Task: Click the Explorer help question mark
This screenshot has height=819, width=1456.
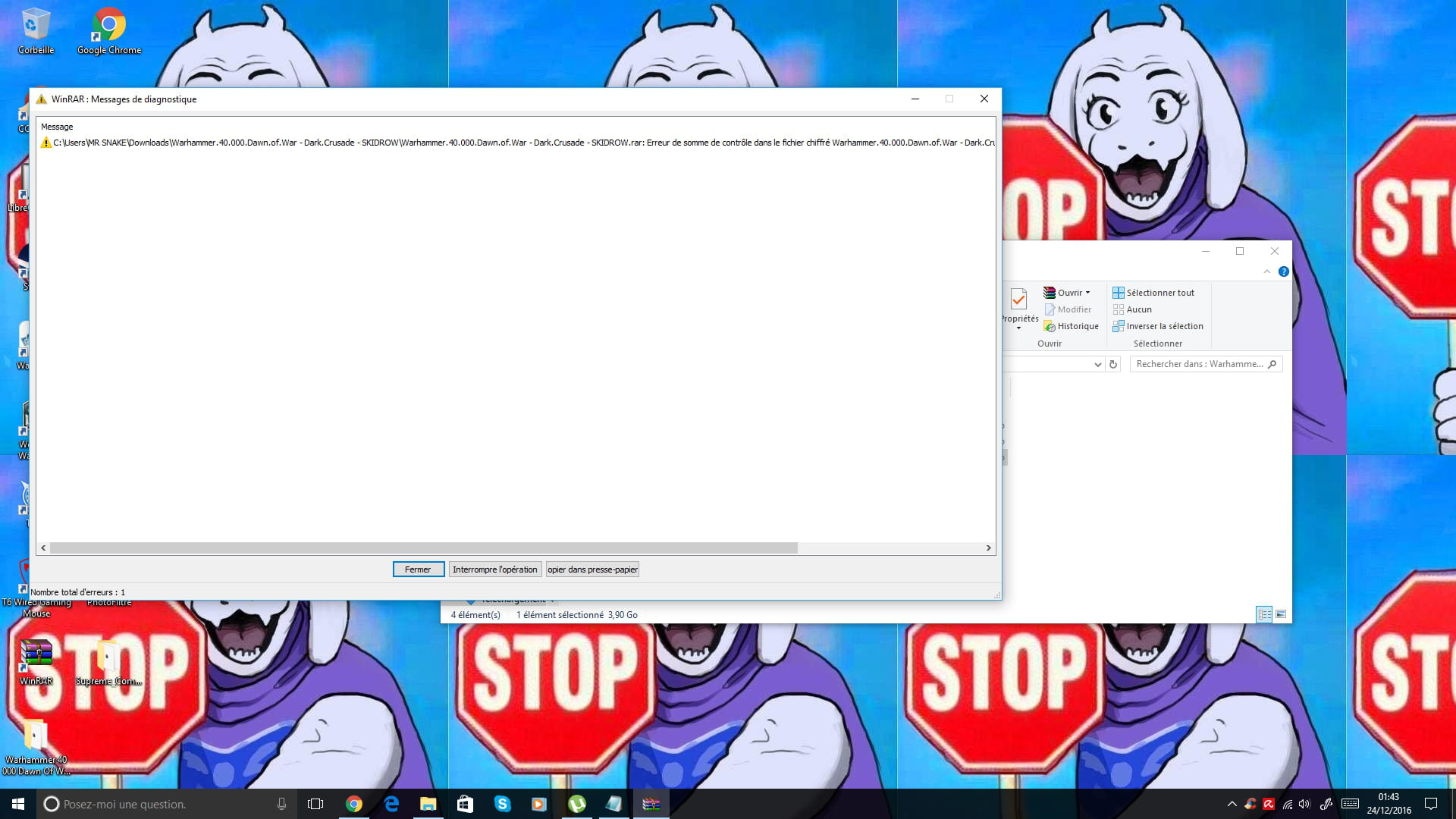Action: (x=1283, y=271)
